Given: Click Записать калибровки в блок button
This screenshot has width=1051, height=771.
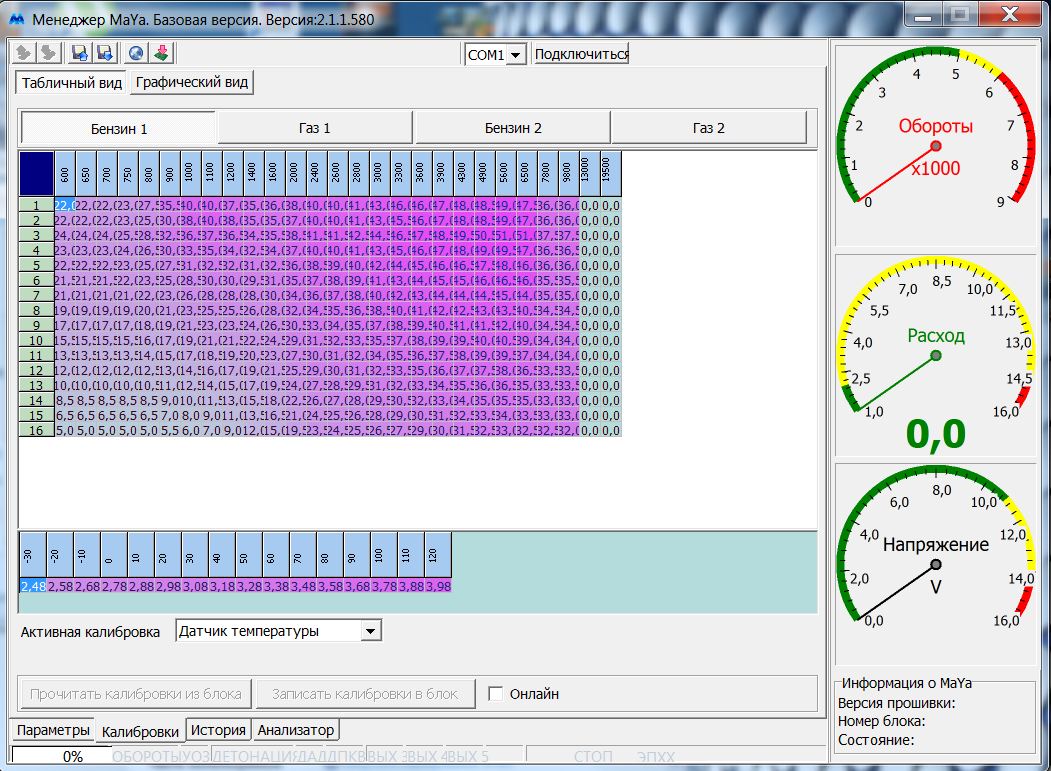Looking at the screenshot, I should click(x=365, y=694).
